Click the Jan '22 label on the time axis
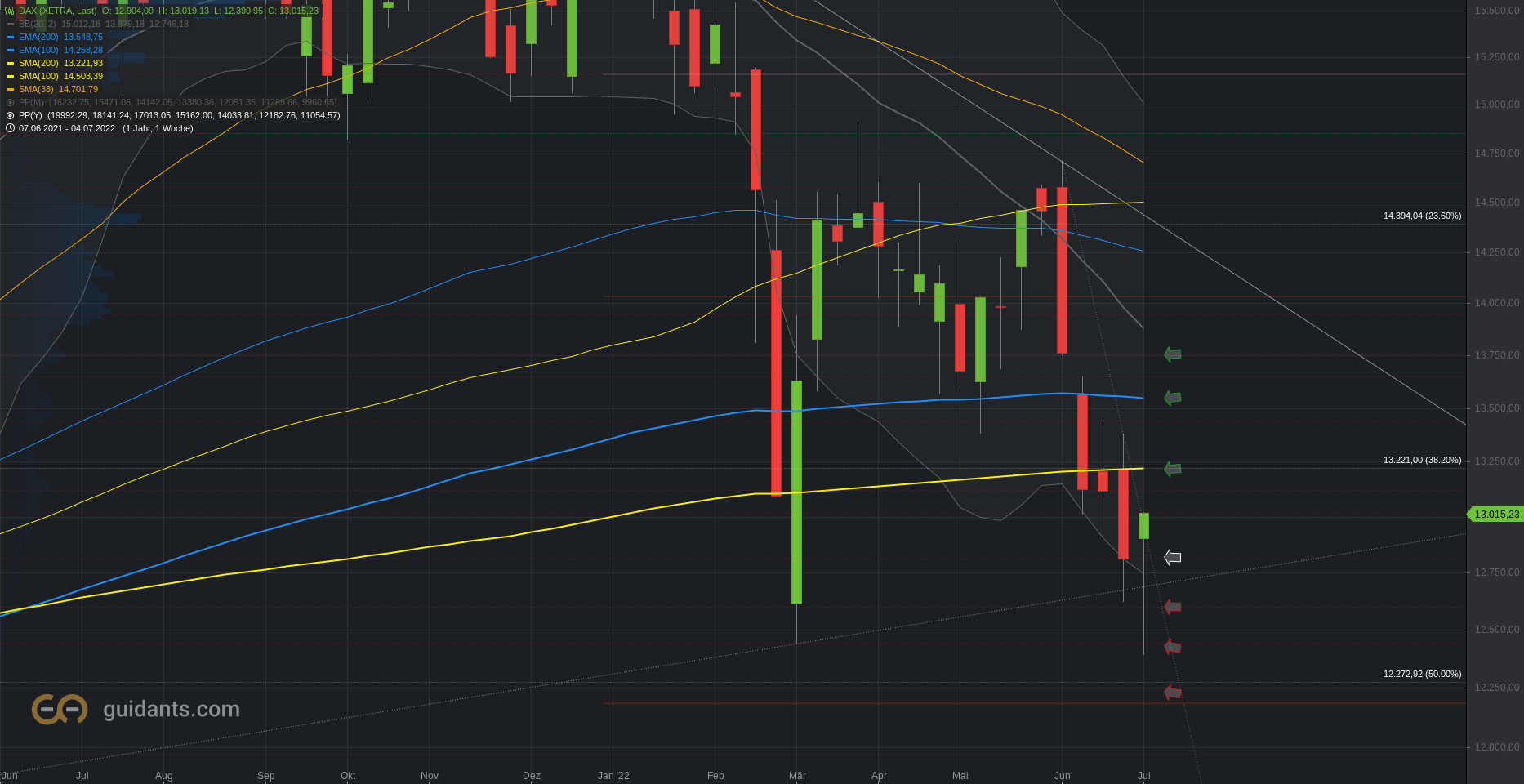The width and height of the screenshot is (1524, 784). pyautogui.click(x=613, y=775)
